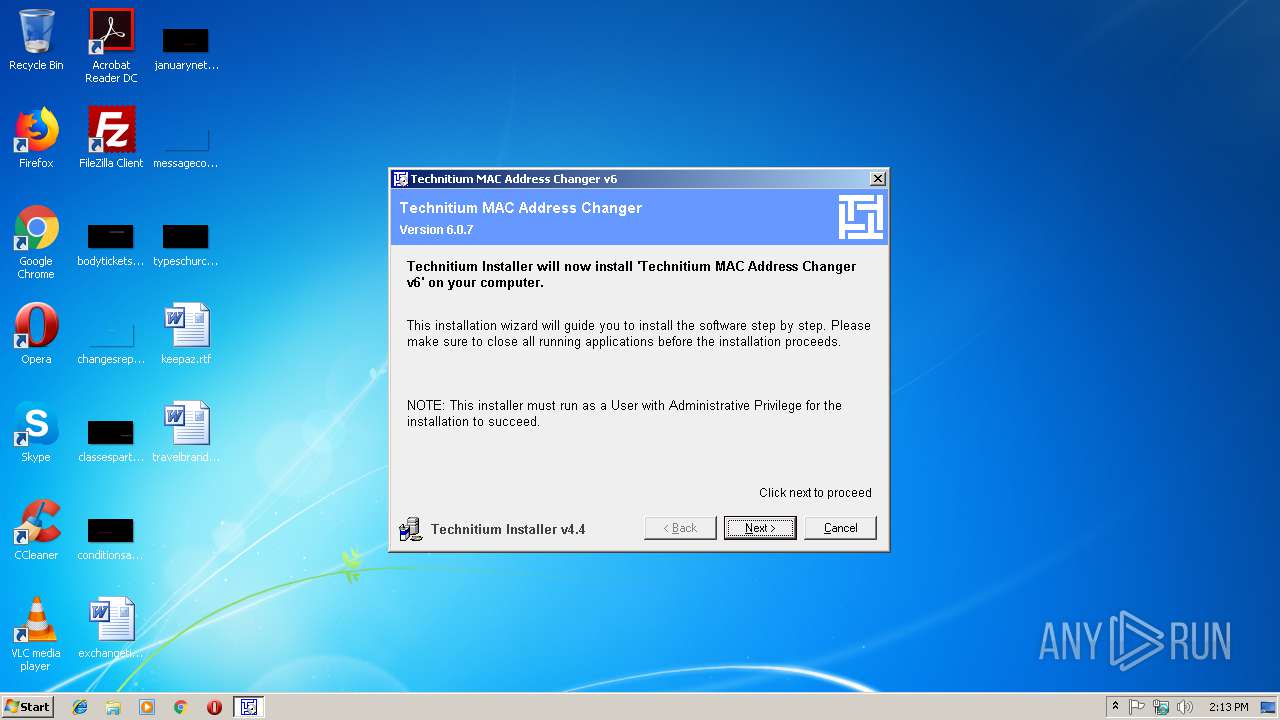Select the classespart desktop file
This screenshot has width=1280, height=720.
111,441
